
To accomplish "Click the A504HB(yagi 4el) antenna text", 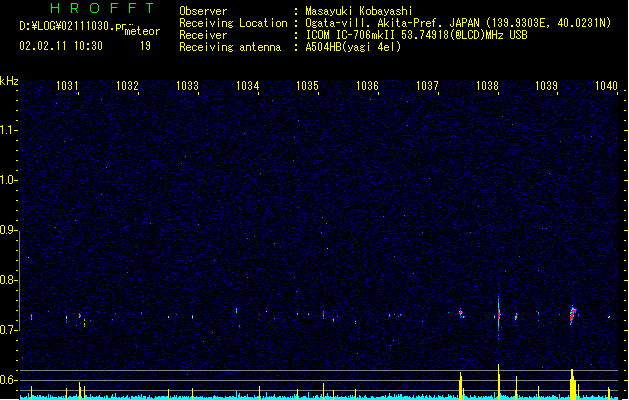I will (353, 47).
